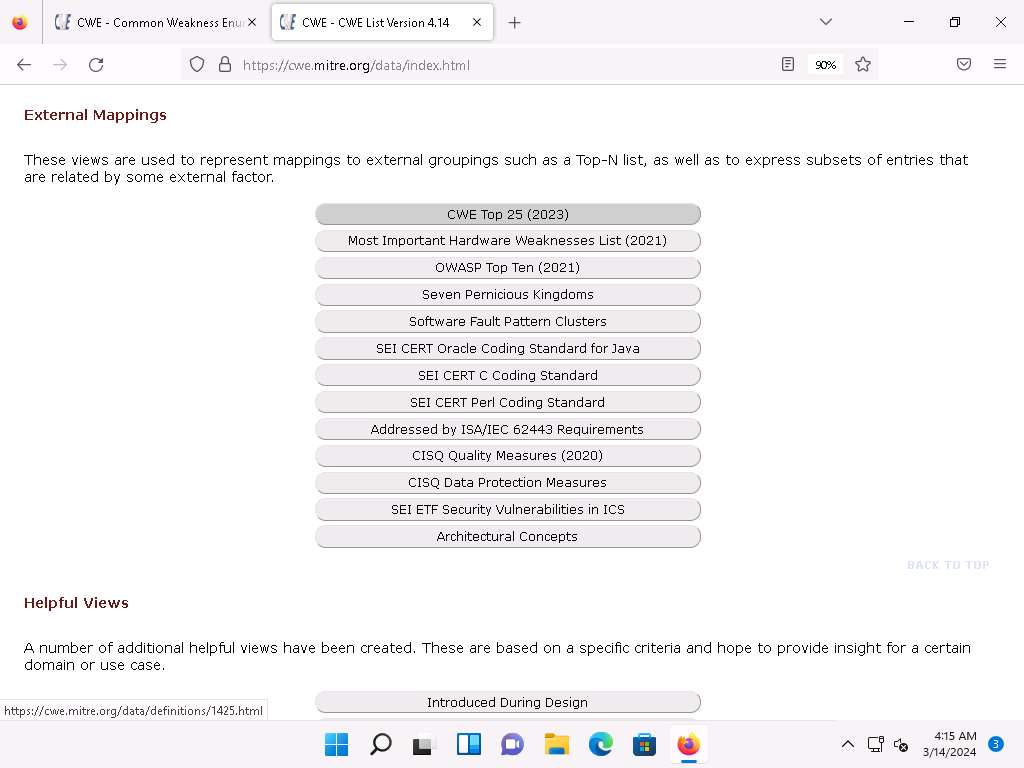Show hidden system tray icons
Viewport: 1024px width, 768px height.
click(847, 744)
